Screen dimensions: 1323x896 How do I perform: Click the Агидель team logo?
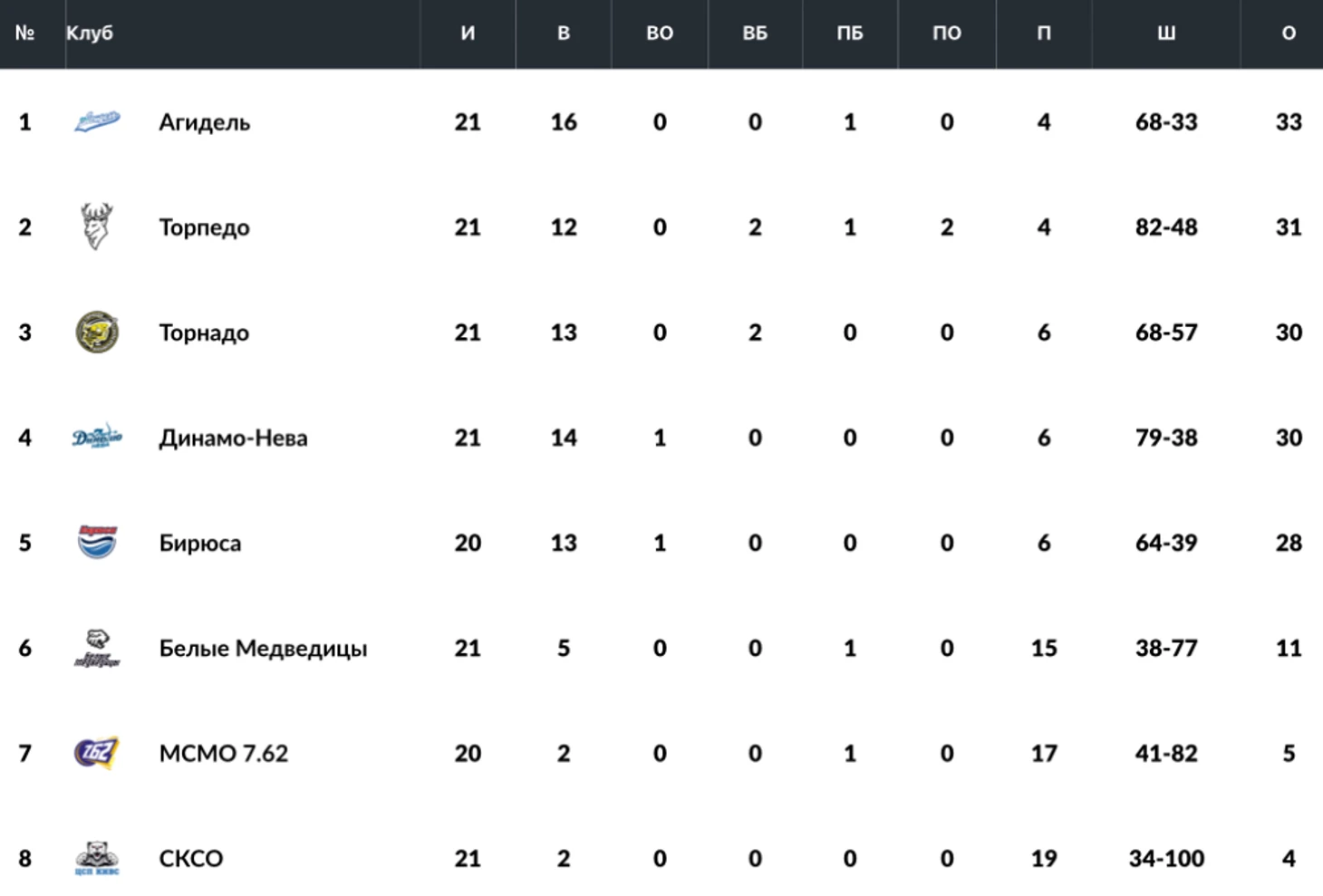pyautogui.click(x=97, y=120)
